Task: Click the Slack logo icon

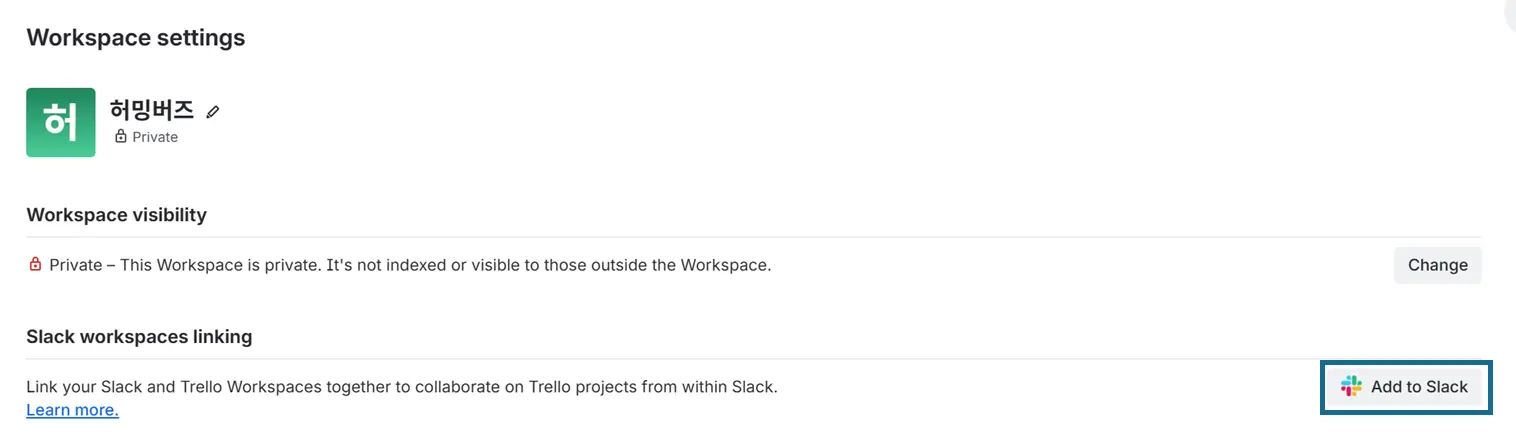Action: coord(1352,387)
